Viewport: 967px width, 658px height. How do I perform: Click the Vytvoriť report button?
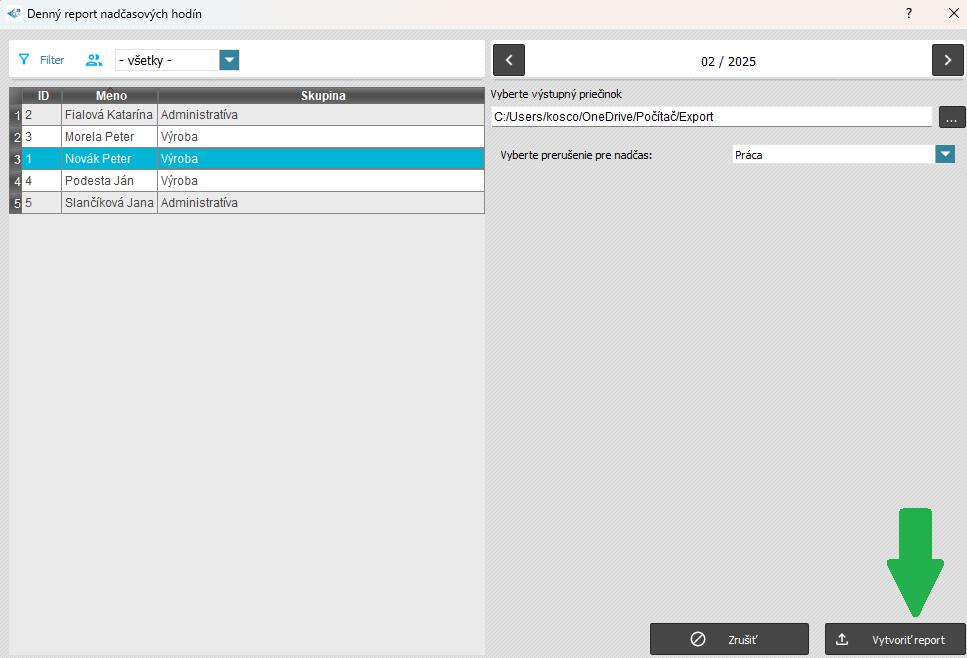click(x=895, y=639)
